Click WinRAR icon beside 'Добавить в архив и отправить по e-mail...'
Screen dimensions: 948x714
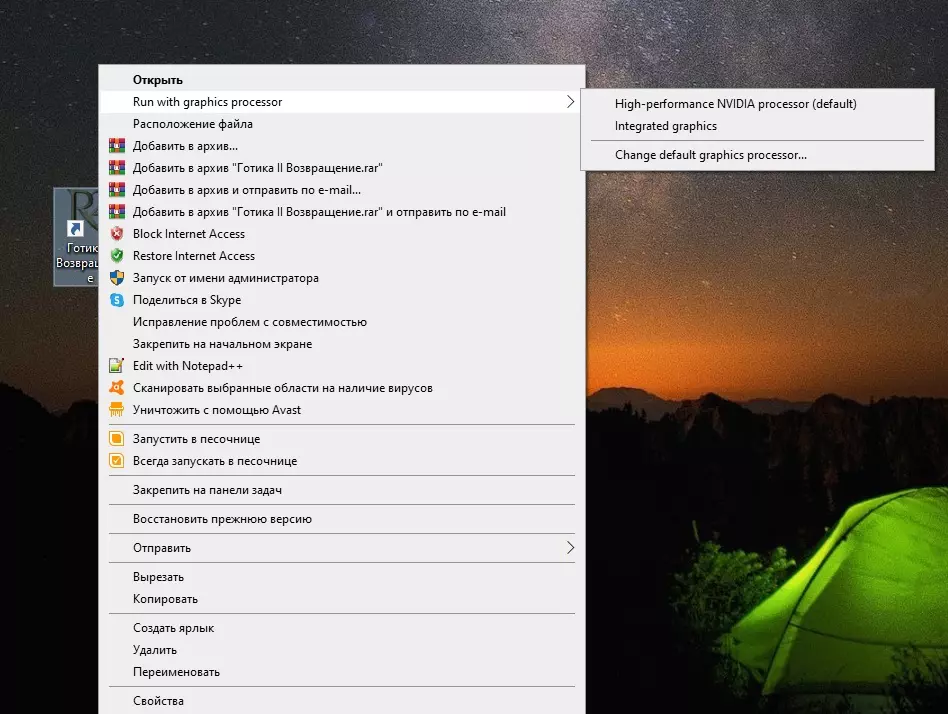click(x=117, y=190)
